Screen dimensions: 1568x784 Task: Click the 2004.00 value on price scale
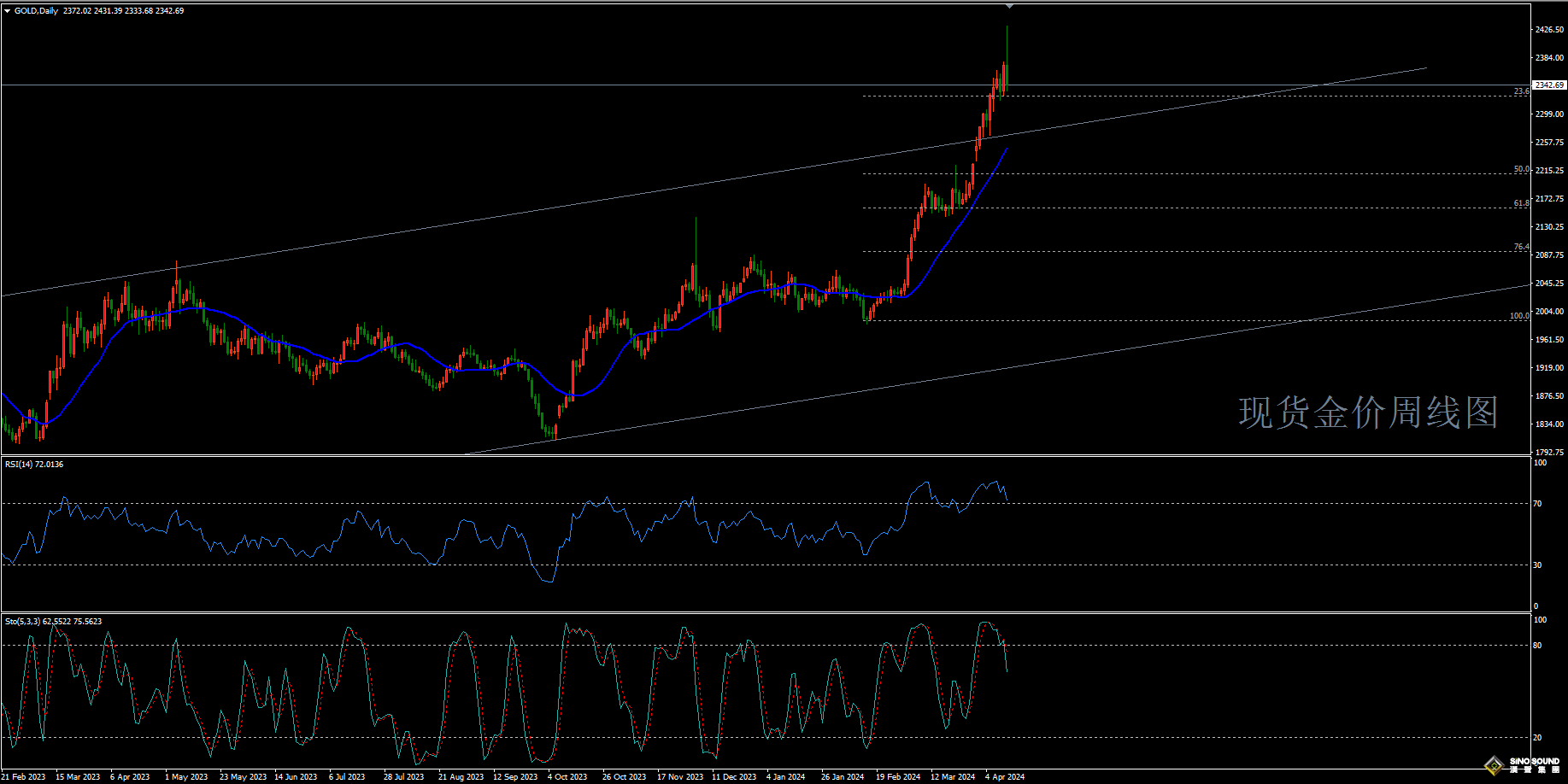coord(1549,312)
